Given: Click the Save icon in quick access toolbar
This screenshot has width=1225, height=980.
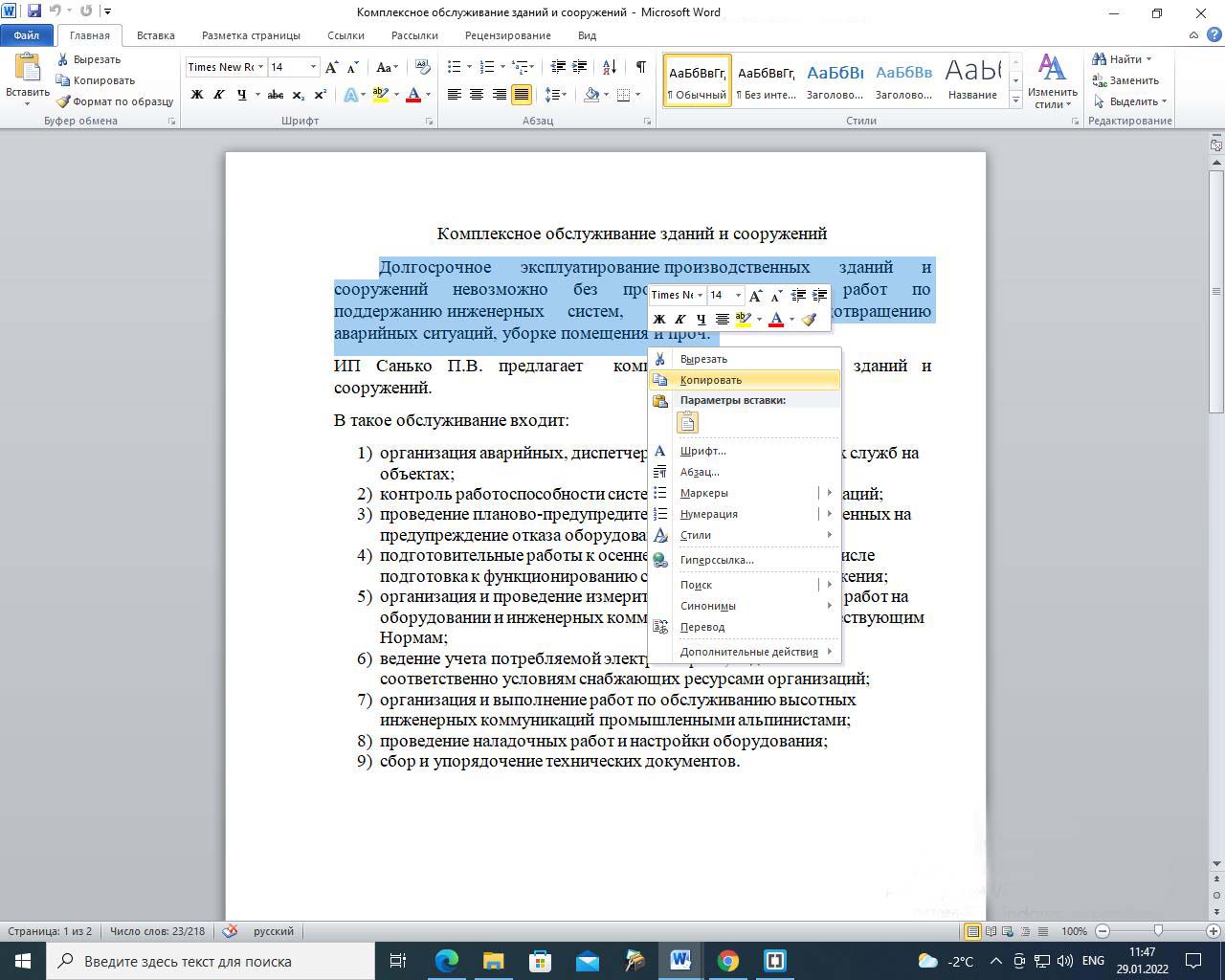Looking at the screenshot, I should click(34, 11).
